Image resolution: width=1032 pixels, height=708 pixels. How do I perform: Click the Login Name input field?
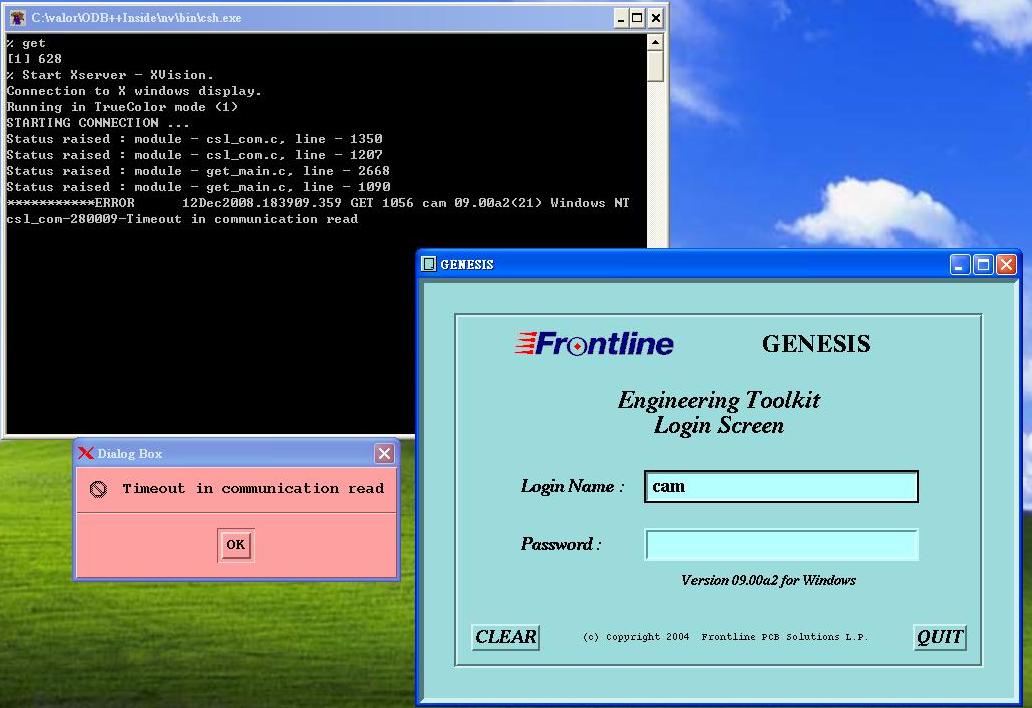tap(781, 486)
